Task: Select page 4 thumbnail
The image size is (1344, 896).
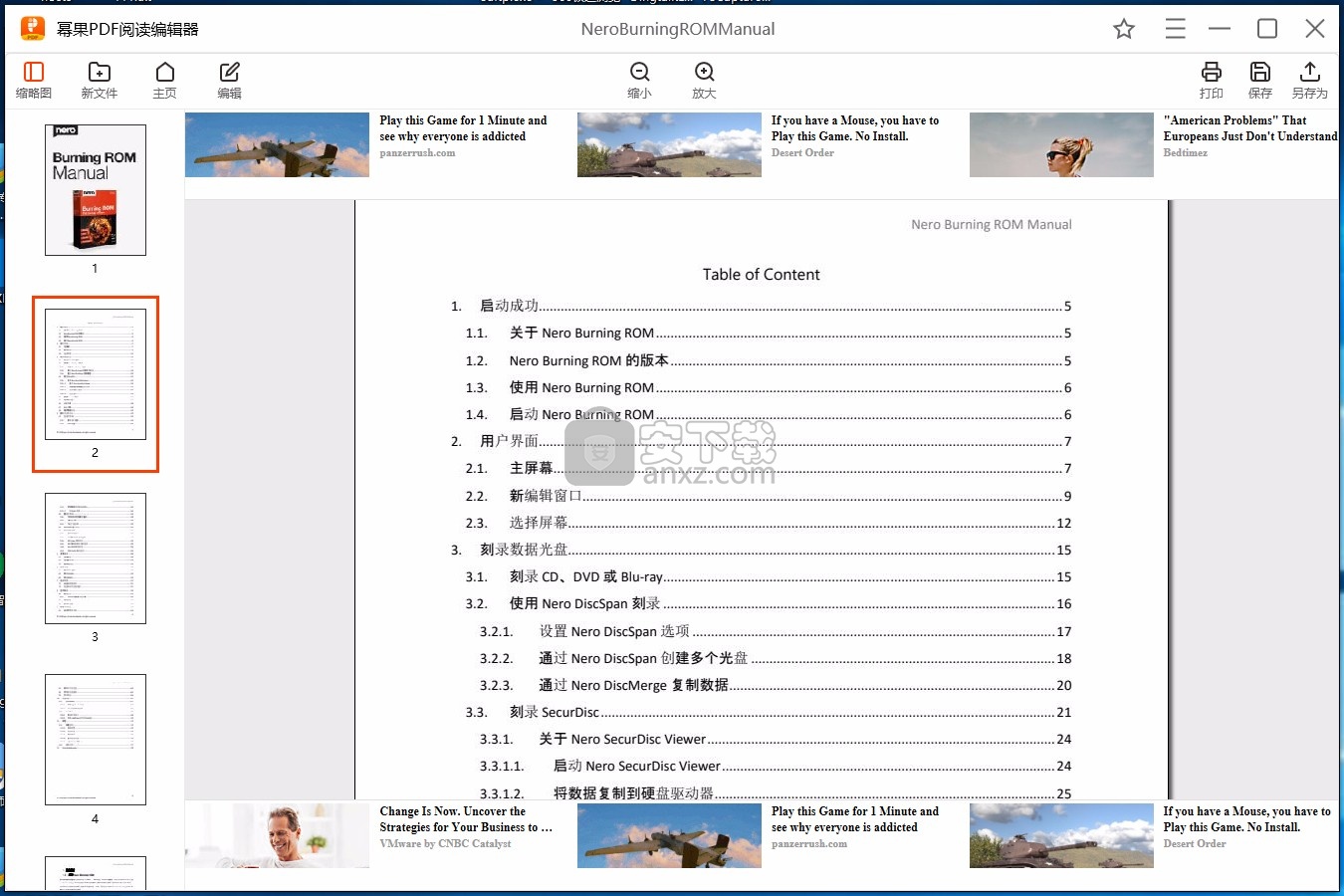Action: [96, 740]
